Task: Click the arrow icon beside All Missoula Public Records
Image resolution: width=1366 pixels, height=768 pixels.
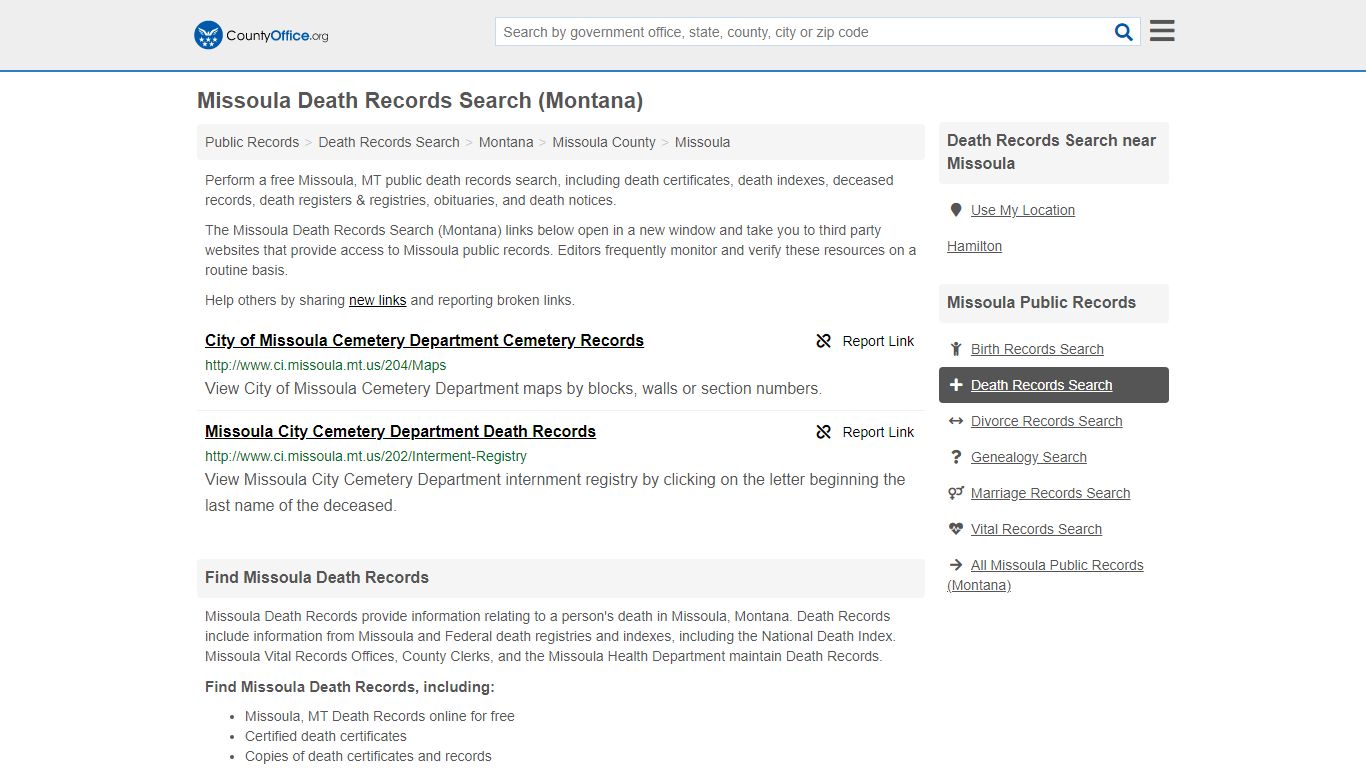Action: [955, 565]
